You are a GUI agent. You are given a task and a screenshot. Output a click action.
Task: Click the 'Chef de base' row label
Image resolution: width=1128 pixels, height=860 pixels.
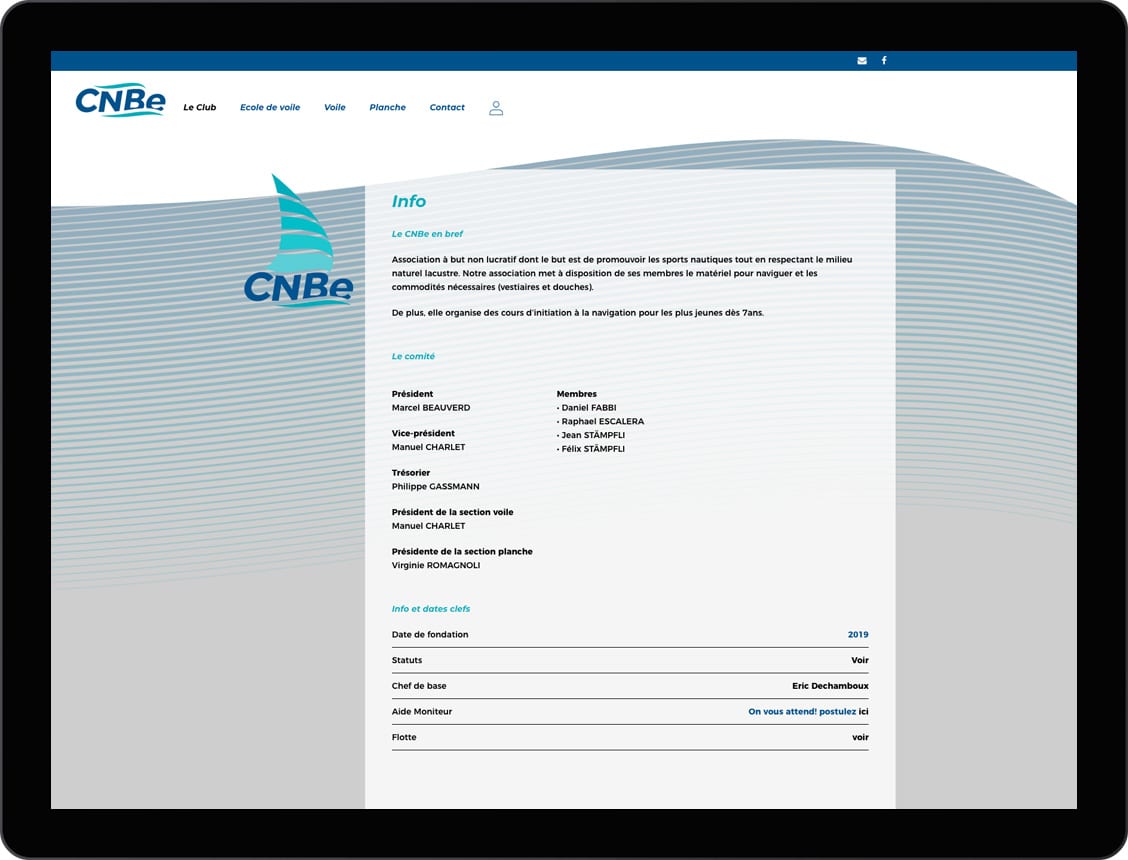tap(419, 686)
